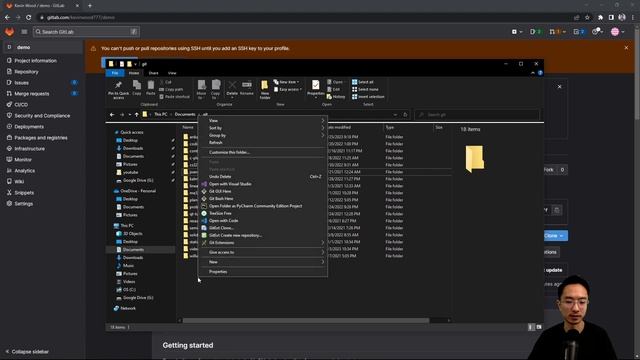The image size is (640, 360).
Task: Switch Explorer to large icons view toggle
Action: [539, 327]
